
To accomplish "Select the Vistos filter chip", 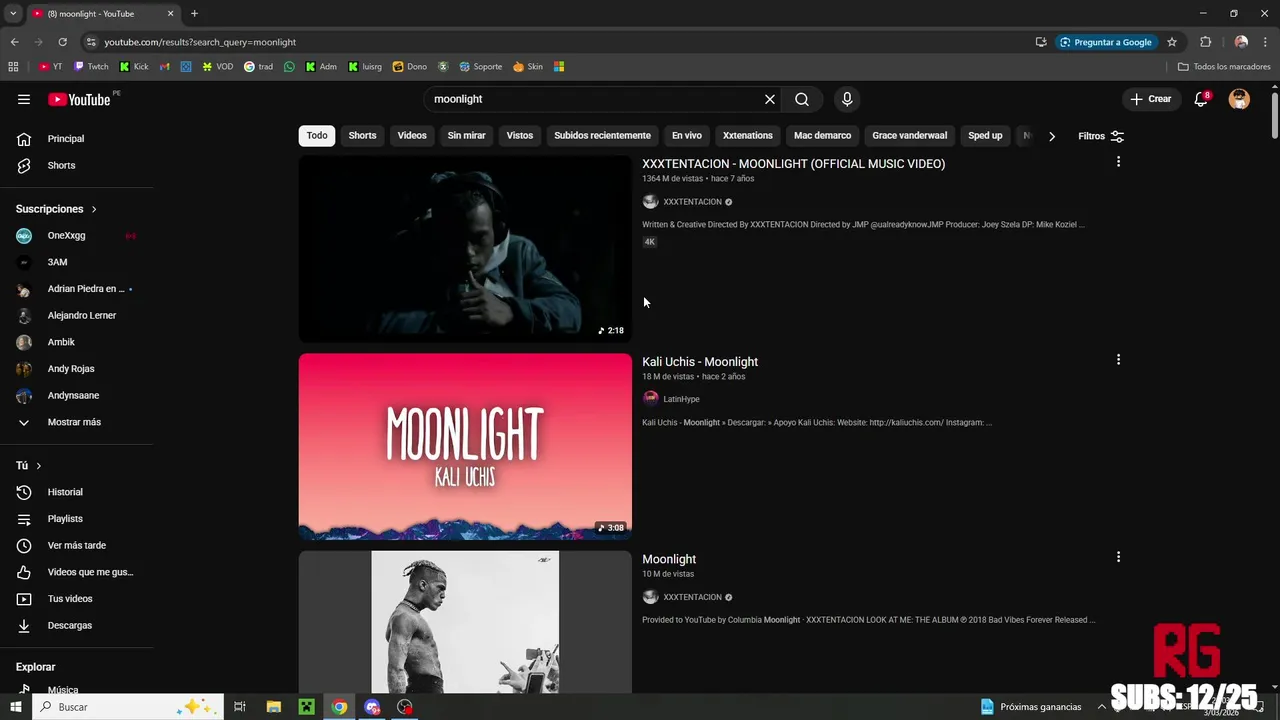I will (520, 136).
